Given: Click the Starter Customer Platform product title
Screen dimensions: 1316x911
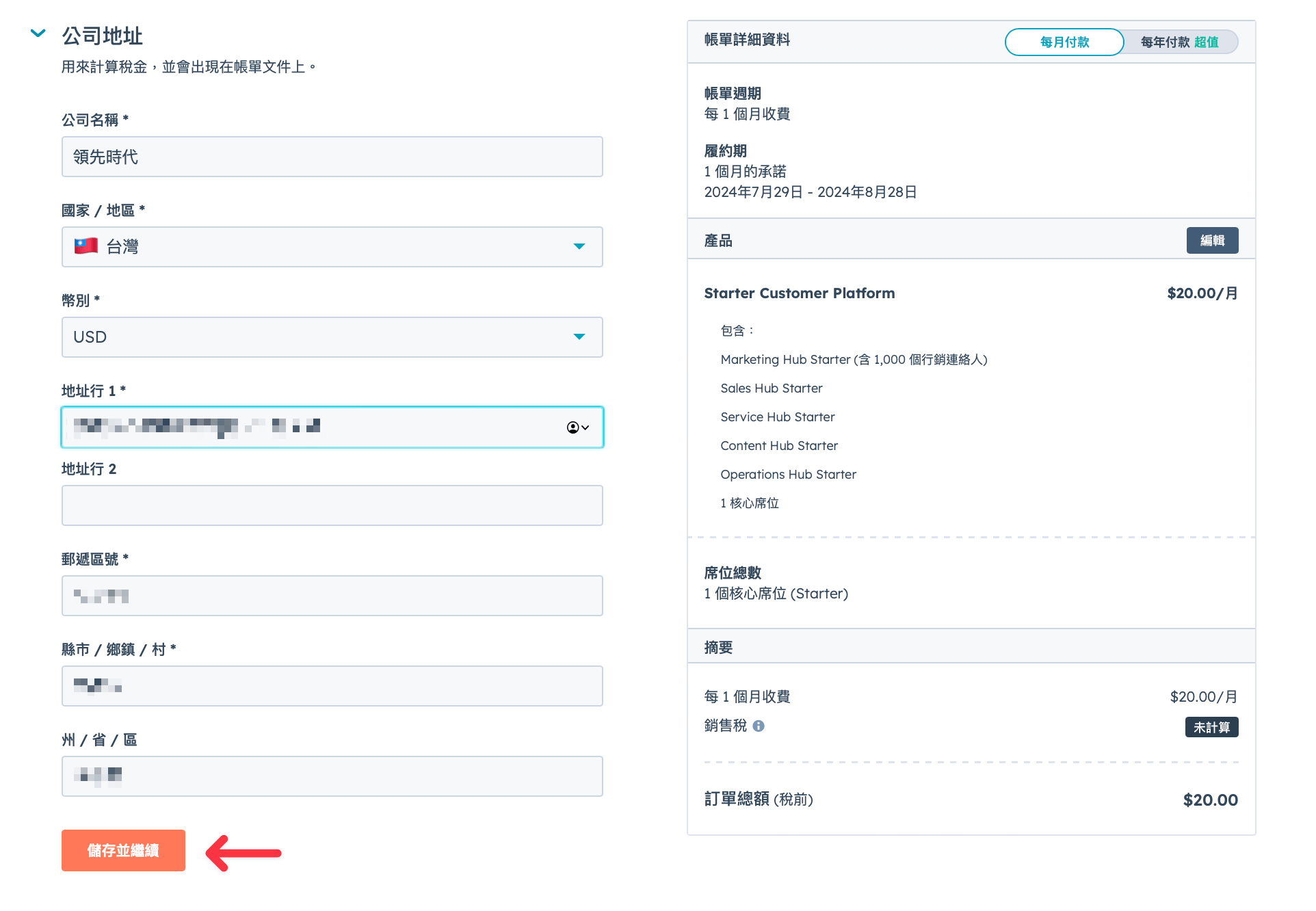Looking at the screenshot, I should (x=800, y=293).
